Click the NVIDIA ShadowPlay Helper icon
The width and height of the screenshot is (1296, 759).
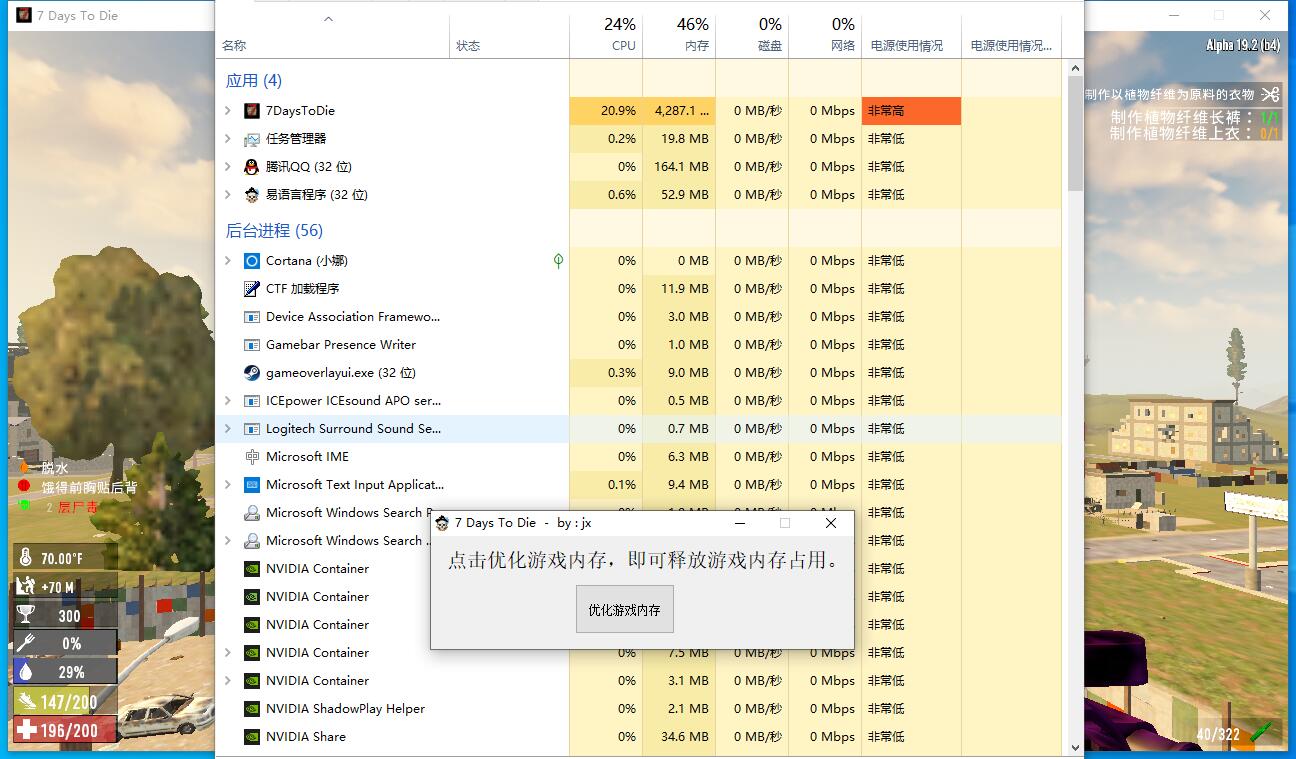252,709
